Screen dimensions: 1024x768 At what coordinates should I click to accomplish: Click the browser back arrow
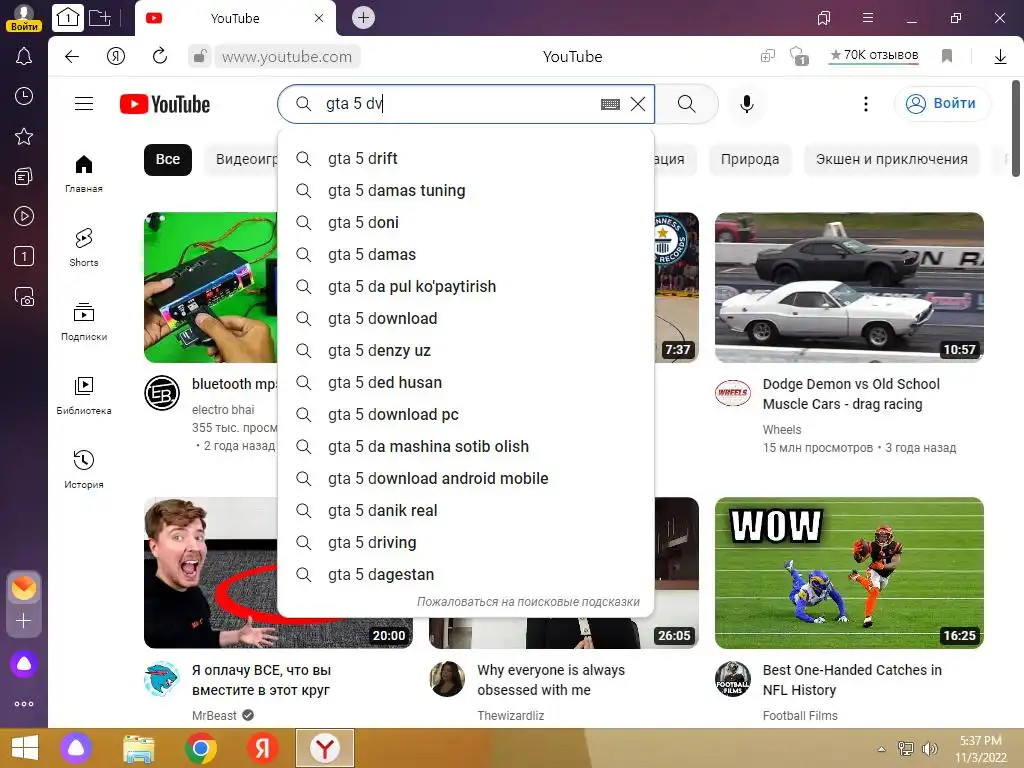(72, 57)
